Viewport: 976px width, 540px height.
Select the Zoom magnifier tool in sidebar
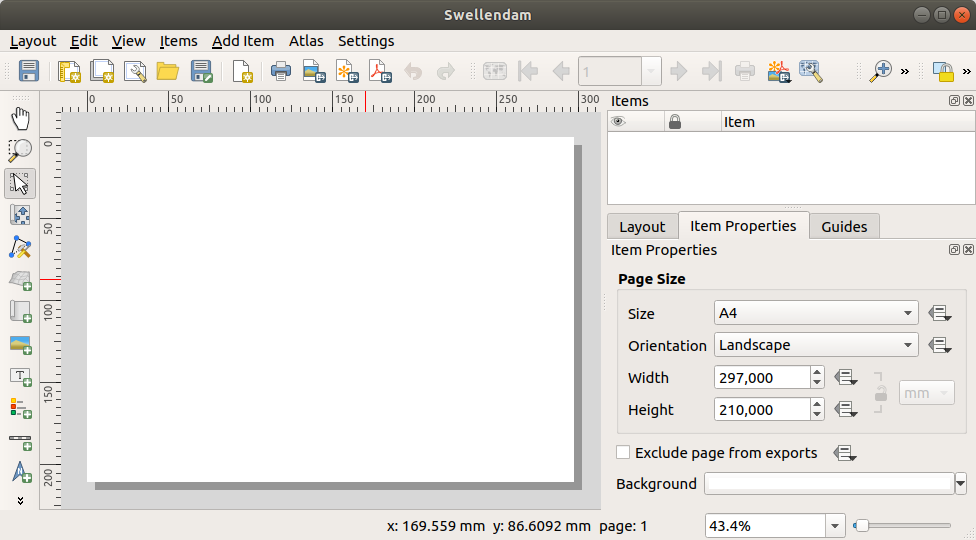(x=20, y=151)
